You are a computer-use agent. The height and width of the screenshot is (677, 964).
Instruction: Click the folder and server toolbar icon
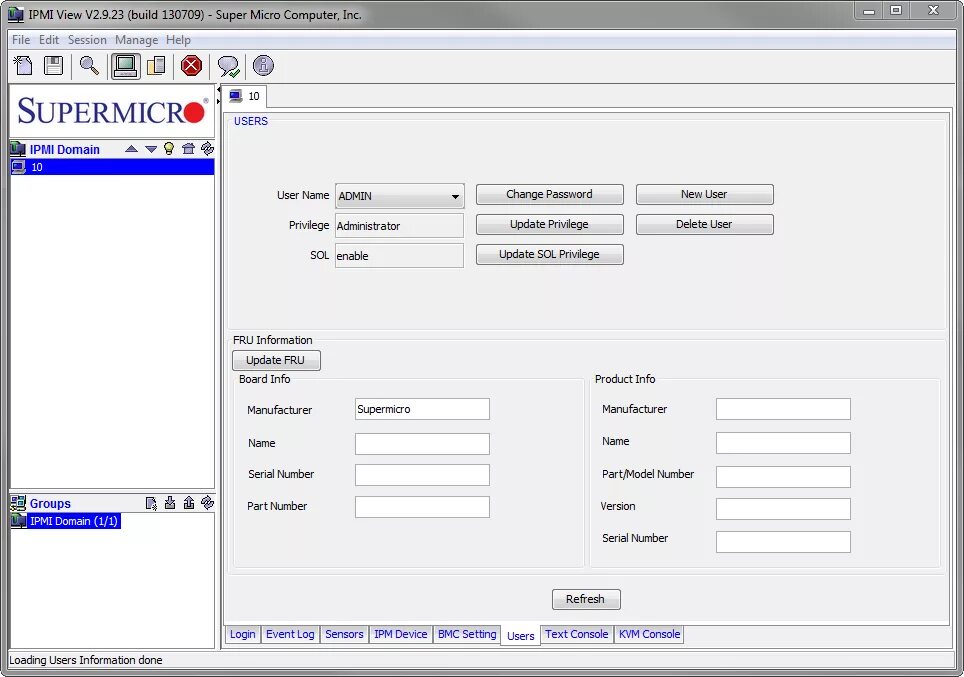tap(156, 66)
